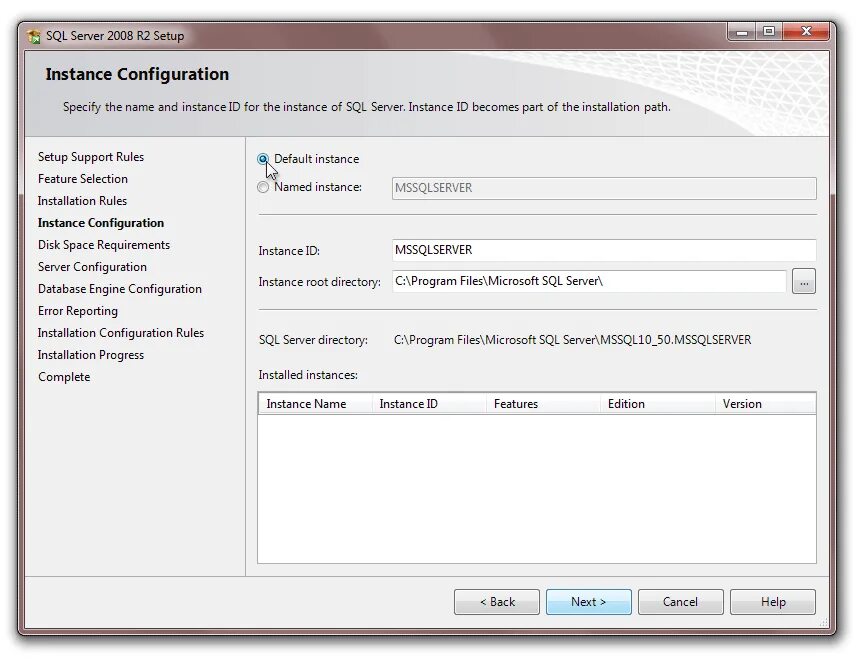Select the Instance Configuration step in sidebar
This screenshot has width=860, height=663.
(101, 223)
